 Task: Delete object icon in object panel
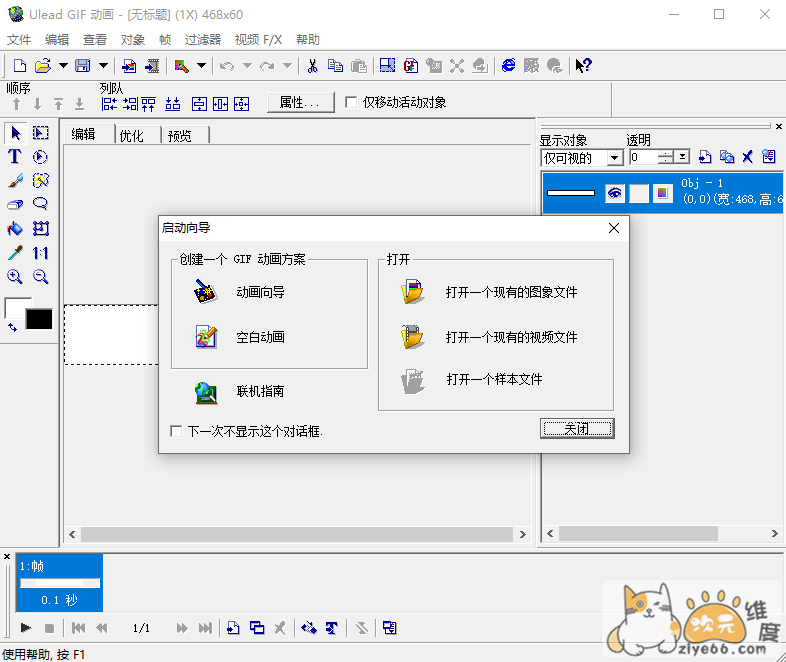747,157
